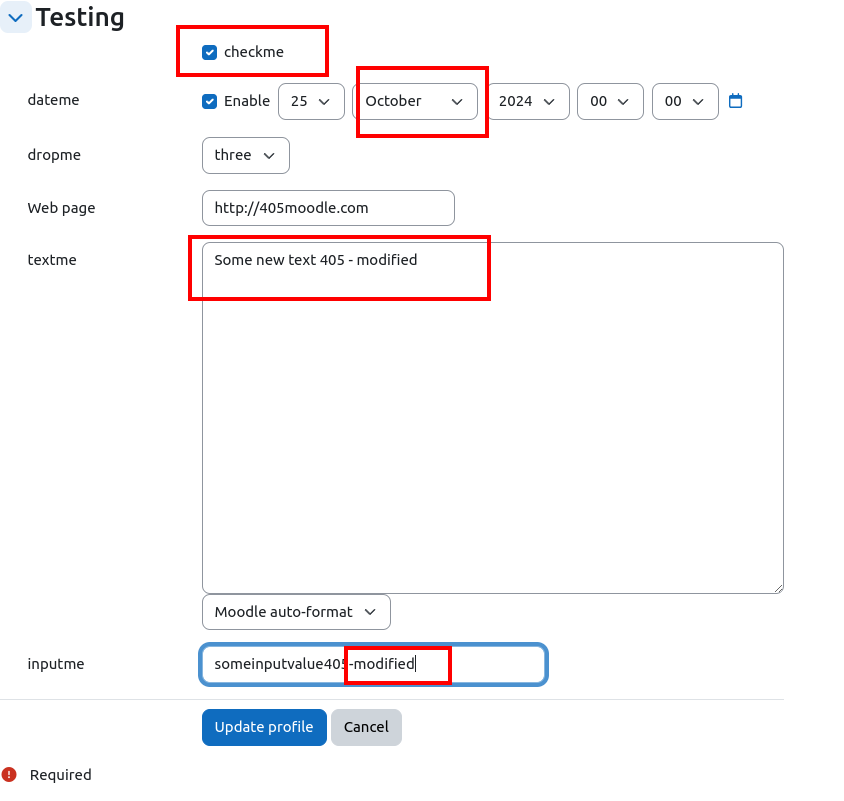The width and height of the screenshot is (844, 801).
Task: Open the October month dropdown
Action: pyautogui.click(x=415, y=101)
